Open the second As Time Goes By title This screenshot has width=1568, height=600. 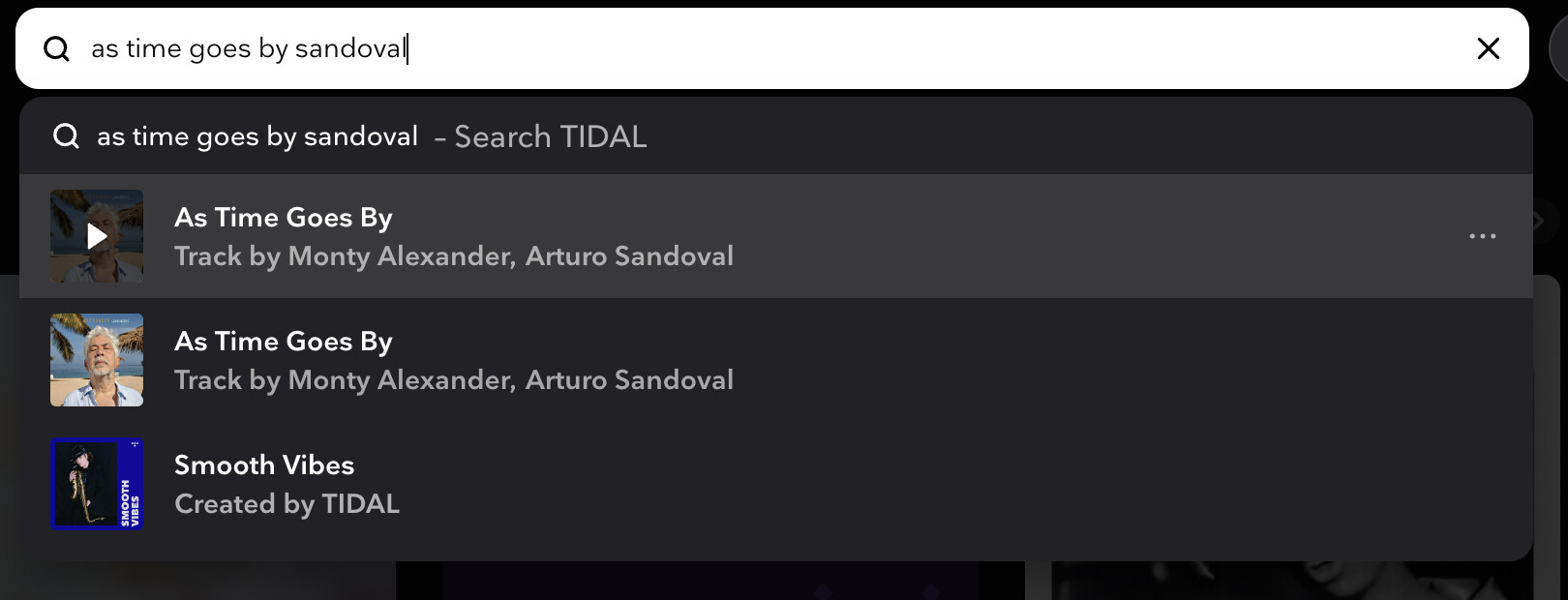click(x=283, y=342)
